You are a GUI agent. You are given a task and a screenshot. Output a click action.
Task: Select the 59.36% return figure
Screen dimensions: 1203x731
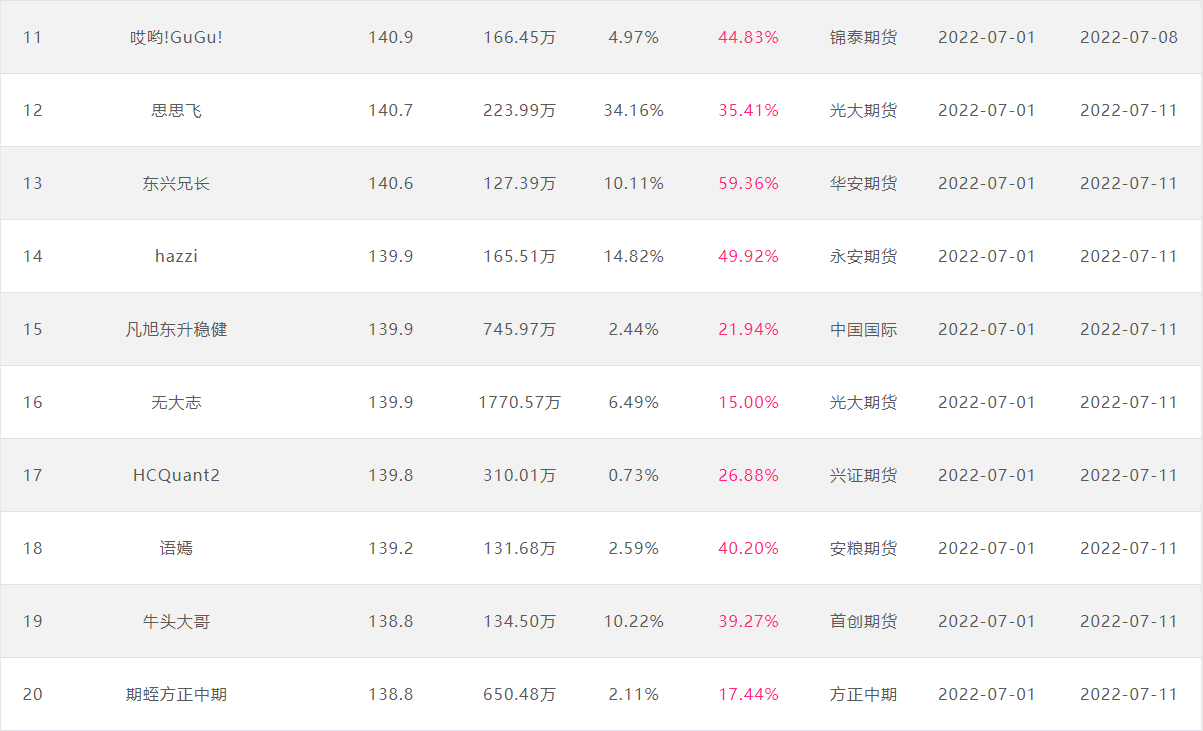point(748,183)
